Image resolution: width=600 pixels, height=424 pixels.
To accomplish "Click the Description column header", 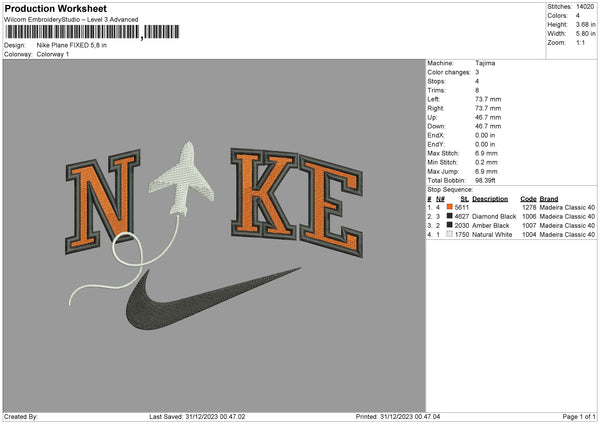I will [490, 199].
